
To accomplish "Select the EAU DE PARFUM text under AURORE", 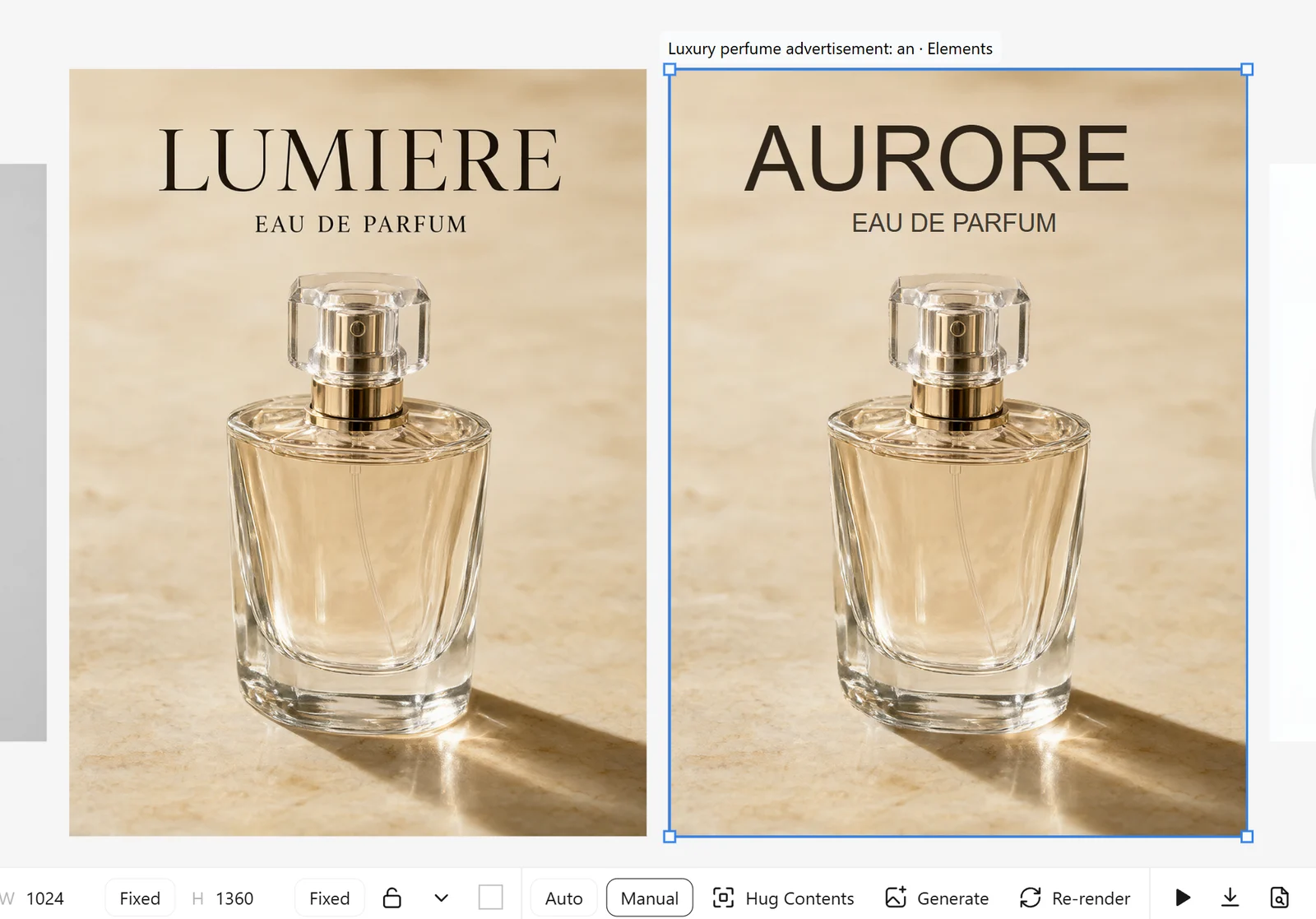I will coord(954,223).
